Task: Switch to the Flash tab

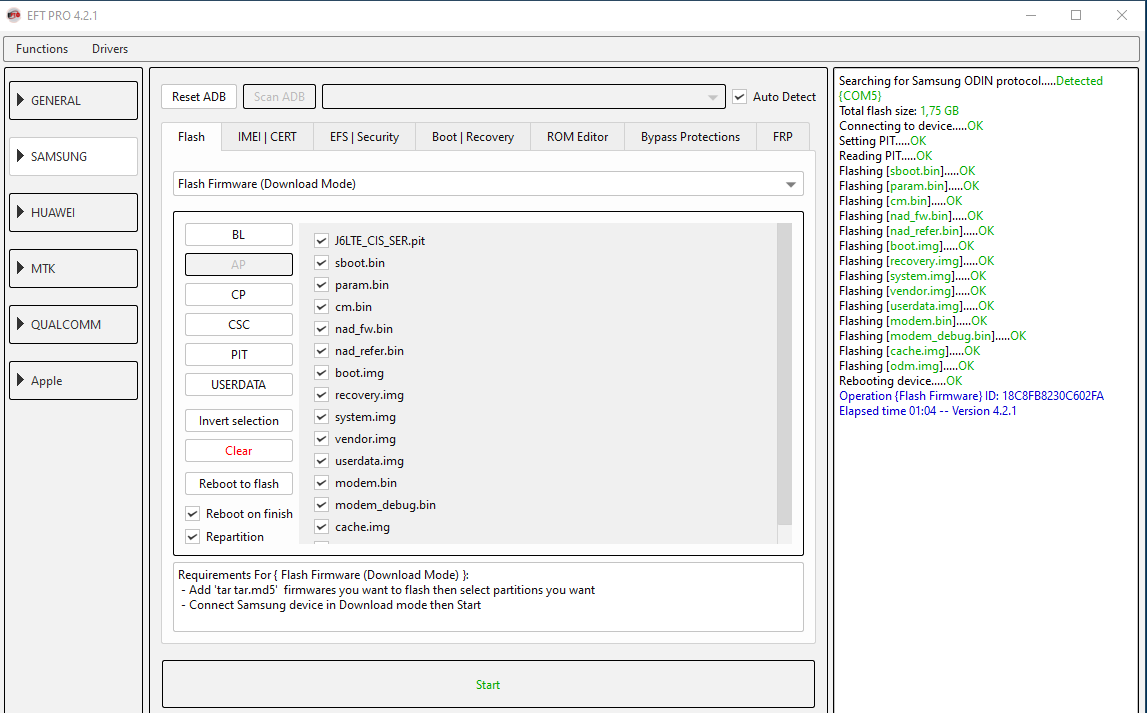Action: [192, 137]
